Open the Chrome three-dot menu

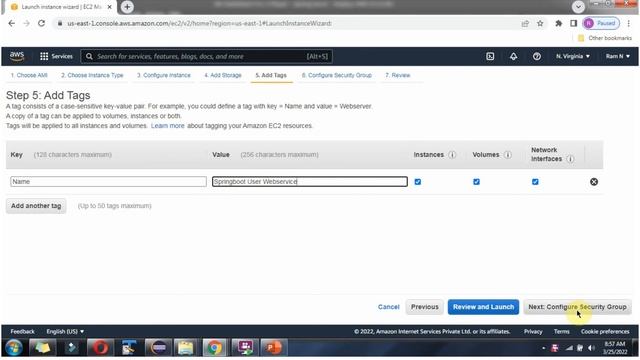(x=629, y=23)
